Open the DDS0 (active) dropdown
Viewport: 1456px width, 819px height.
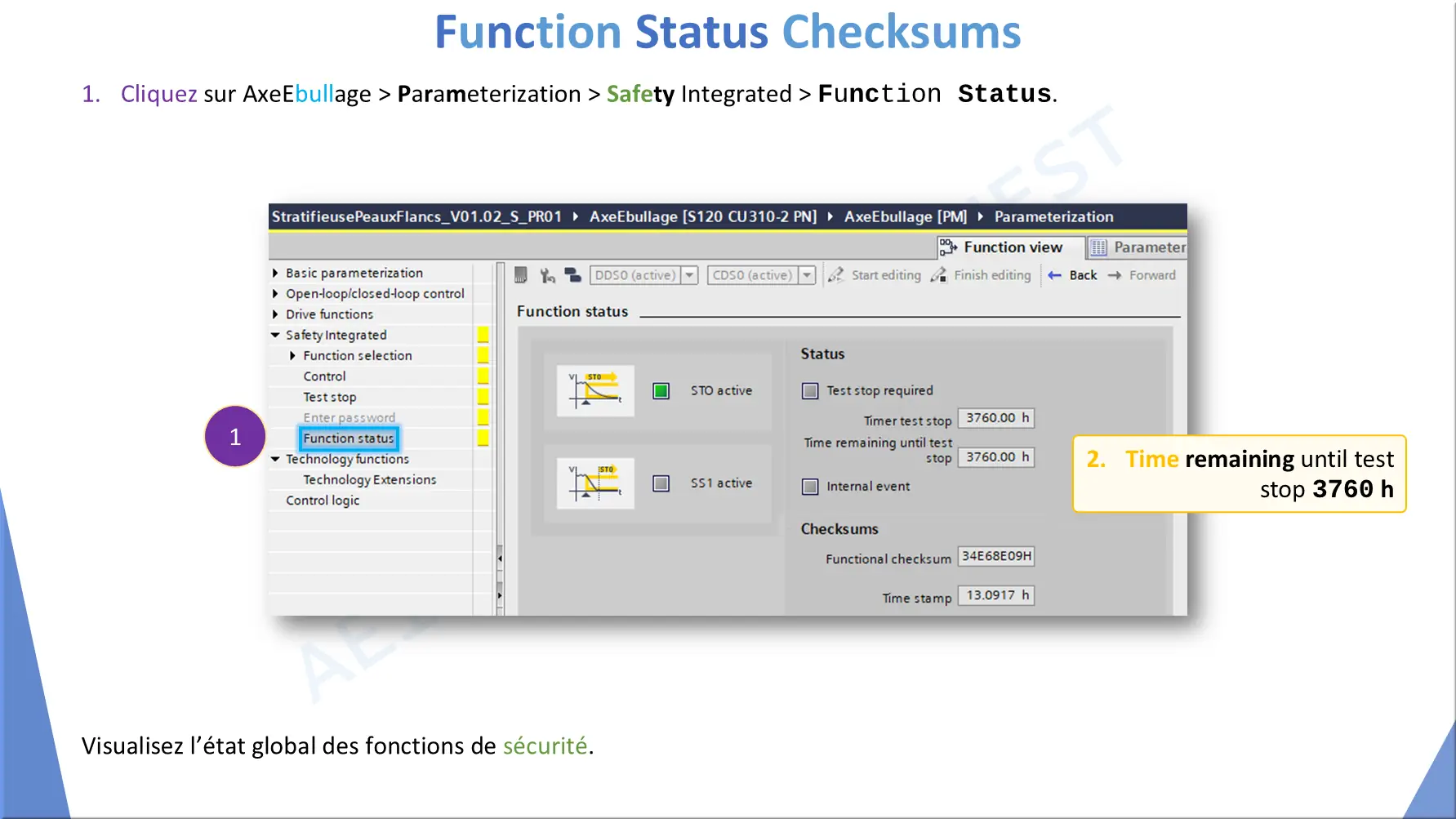coord(690,275)
